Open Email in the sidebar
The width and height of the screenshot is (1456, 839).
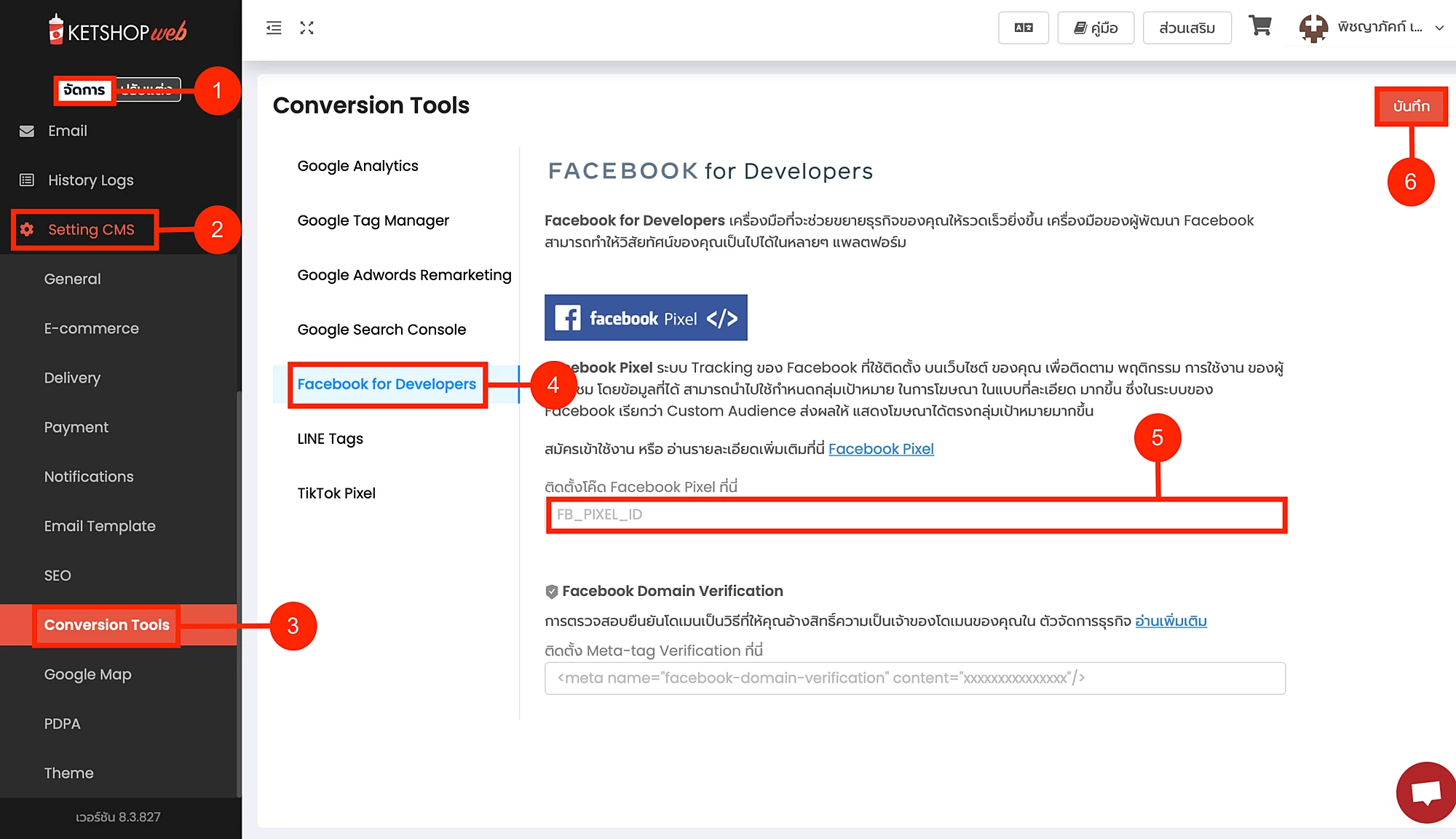[68, 131]
